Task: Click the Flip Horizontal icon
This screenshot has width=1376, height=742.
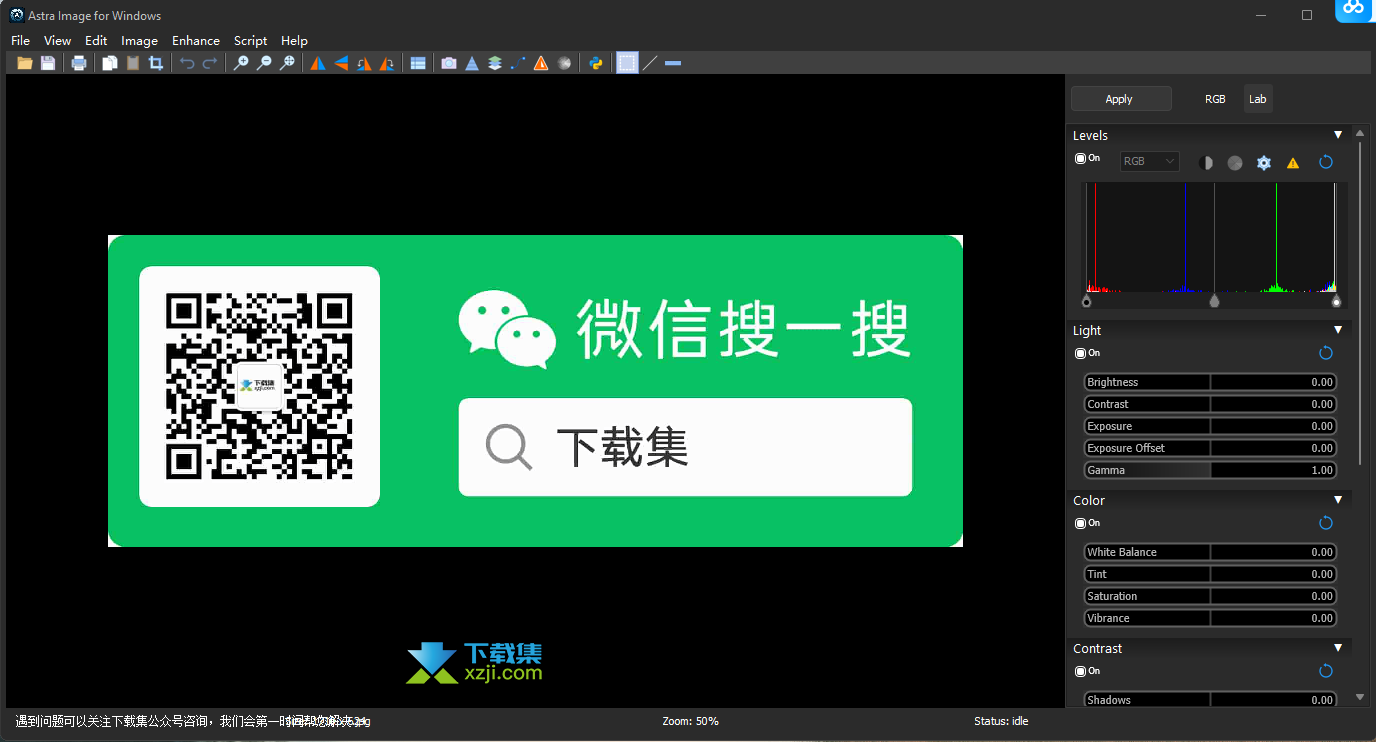Action: click(x=318, y=63)
